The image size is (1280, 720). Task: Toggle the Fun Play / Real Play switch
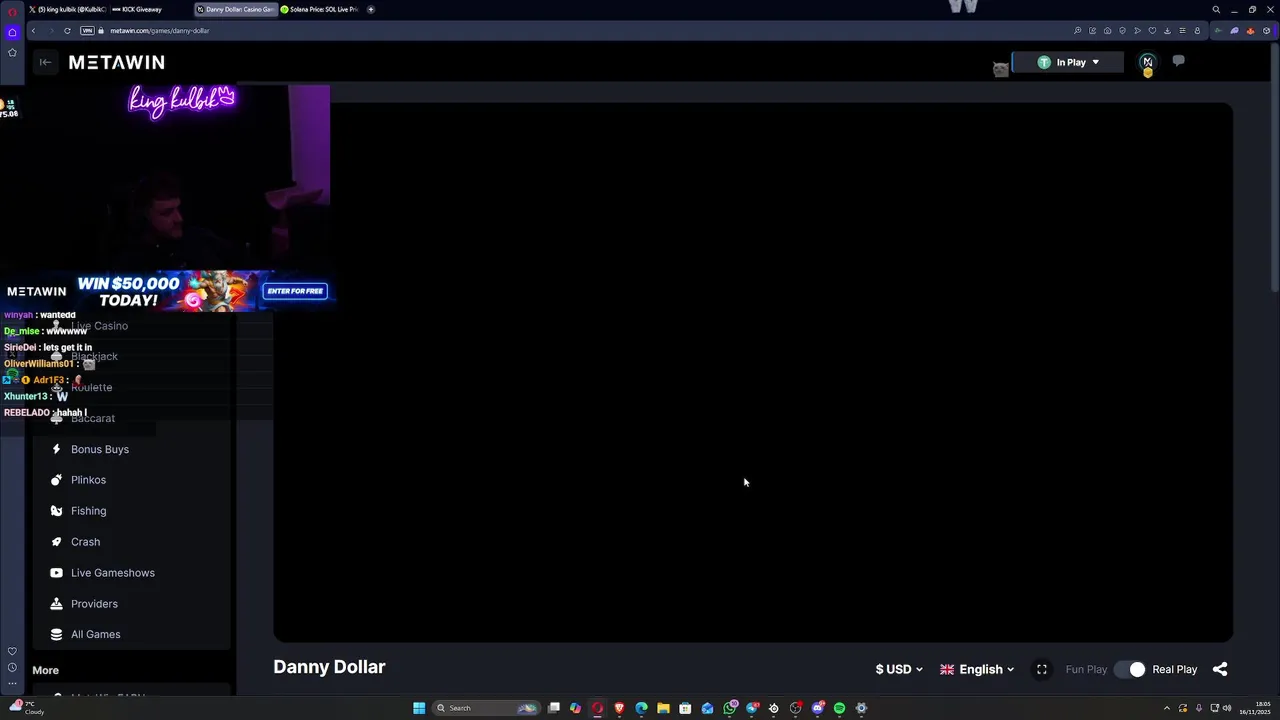coord(1131,669)
